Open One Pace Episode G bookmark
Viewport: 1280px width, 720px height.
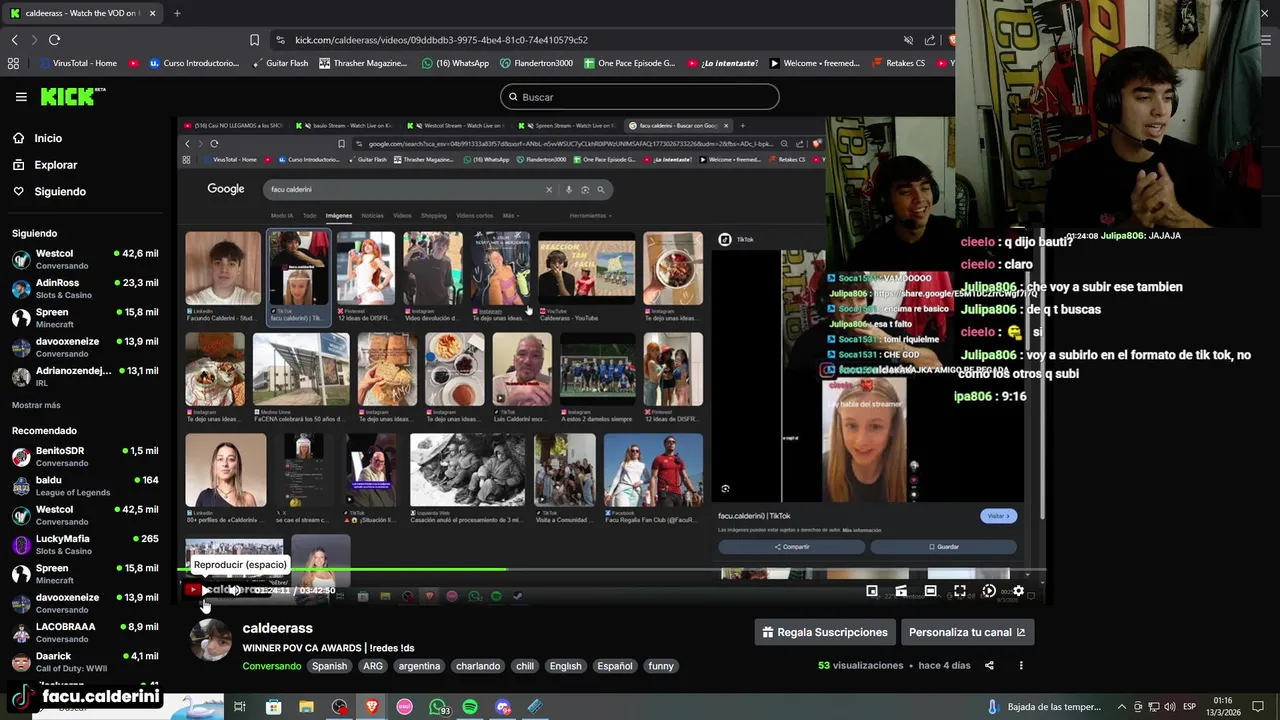[x=629, y=63]
